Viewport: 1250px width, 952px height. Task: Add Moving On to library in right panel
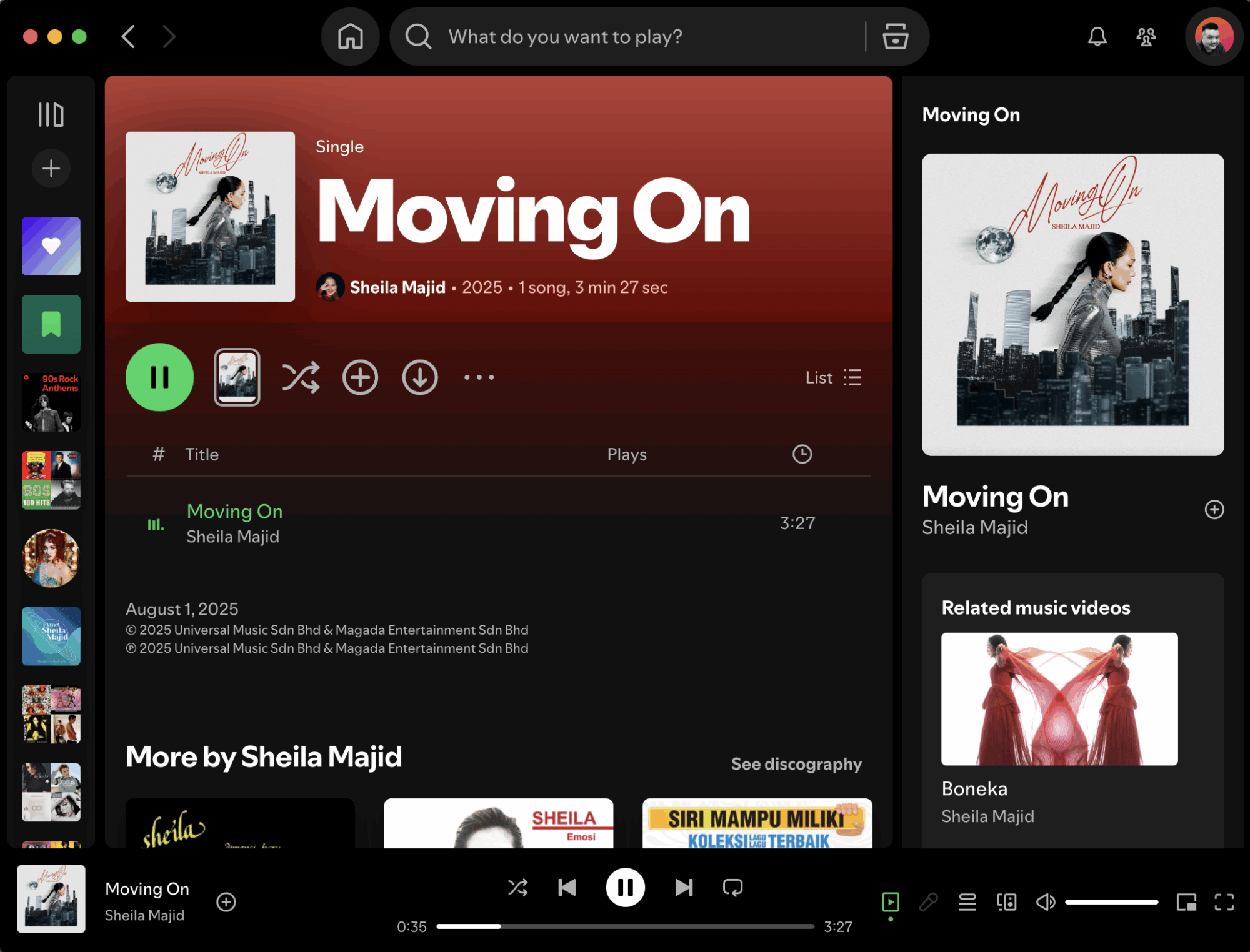tap(1214, 510)
